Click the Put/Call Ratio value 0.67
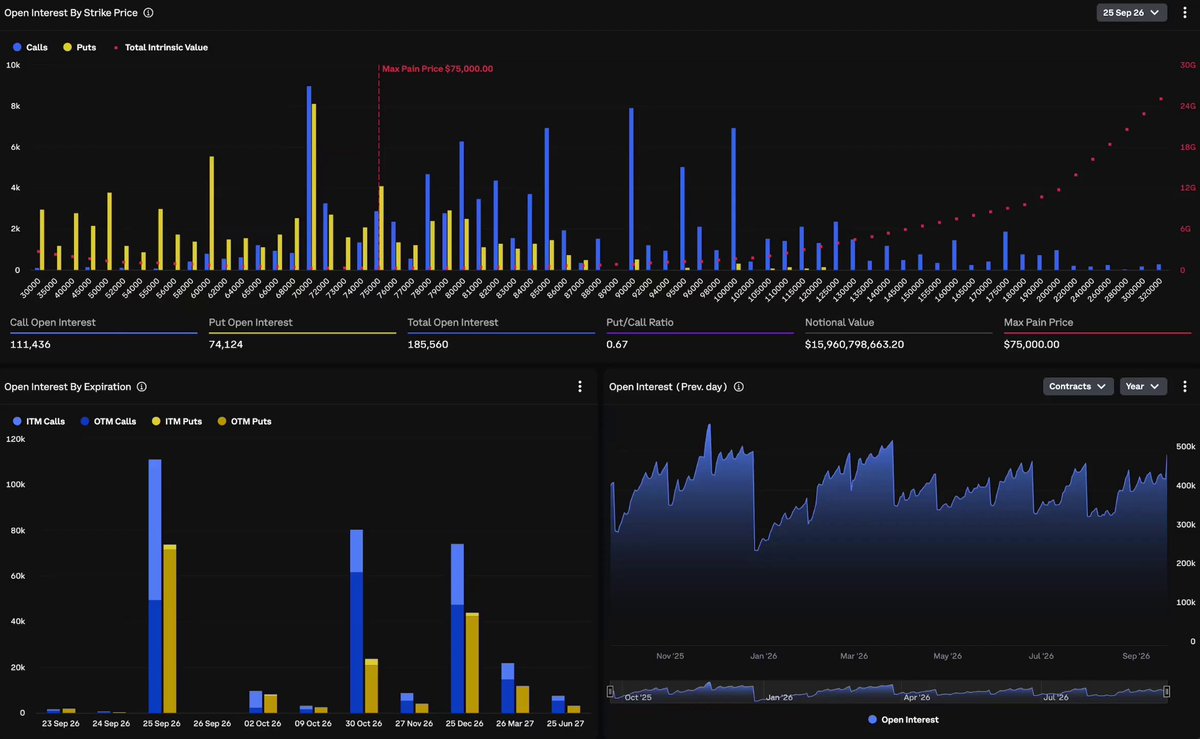The image size is (1200, 739). point(616,344)
